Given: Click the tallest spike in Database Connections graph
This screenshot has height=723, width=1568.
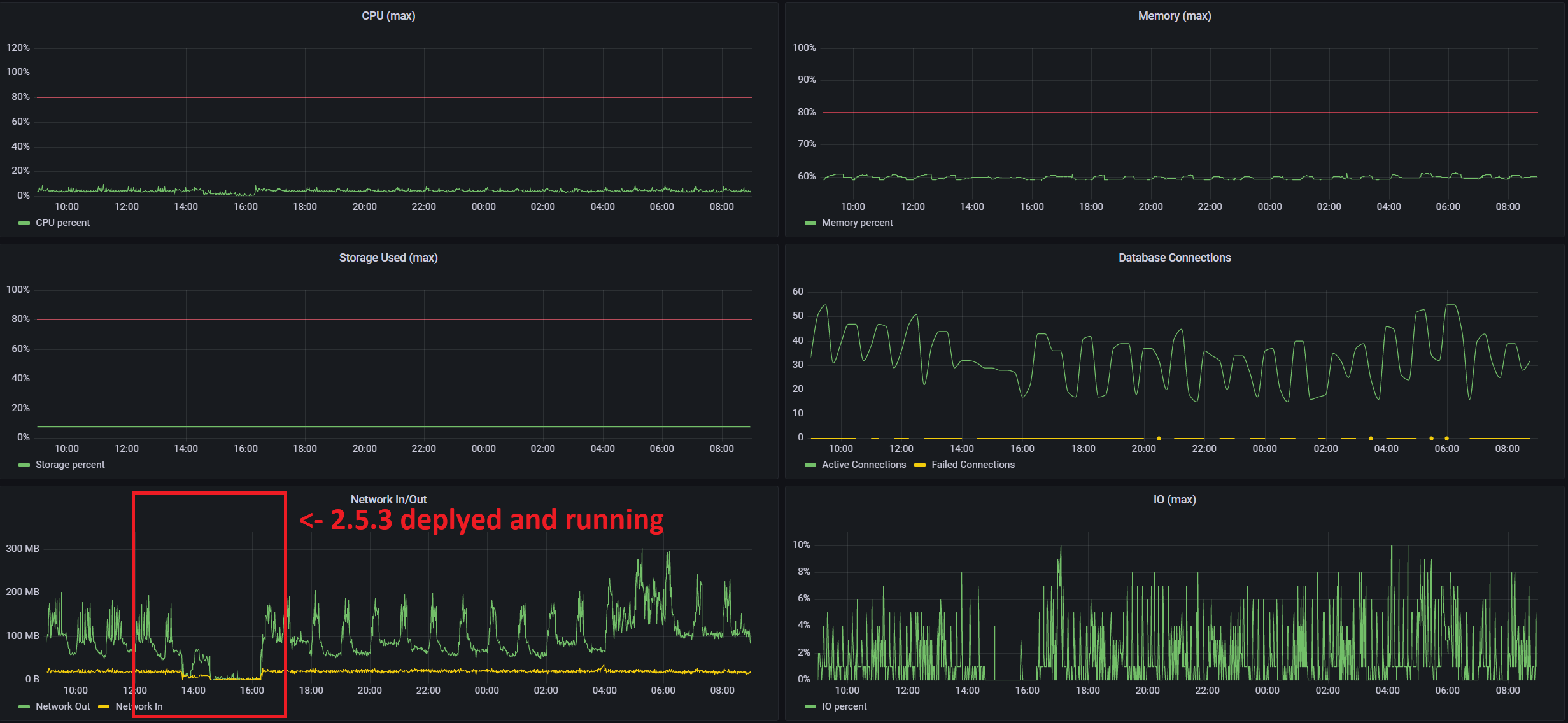Looking at the screenshot, I should pos(1450,305).
